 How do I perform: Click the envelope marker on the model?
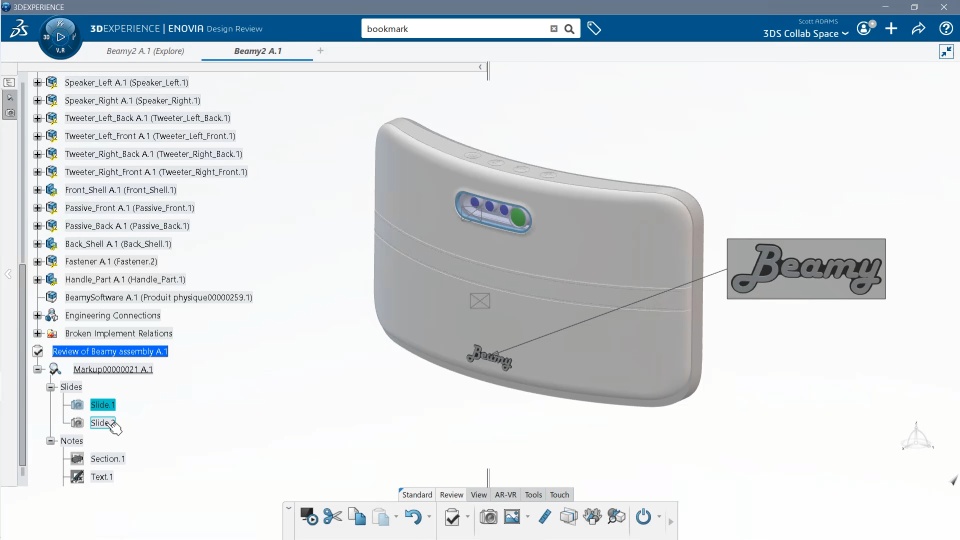coord(480,301)
